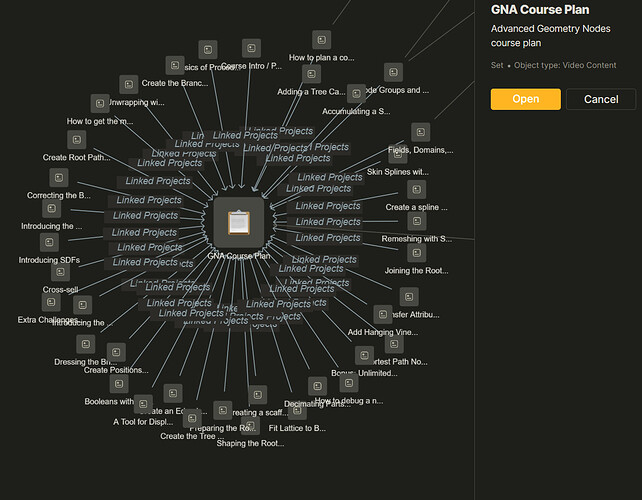This screenshot has width=642, height=500.
Task: Click the 'GNA Course Plan' label under center node
Action: coord(239,256)
